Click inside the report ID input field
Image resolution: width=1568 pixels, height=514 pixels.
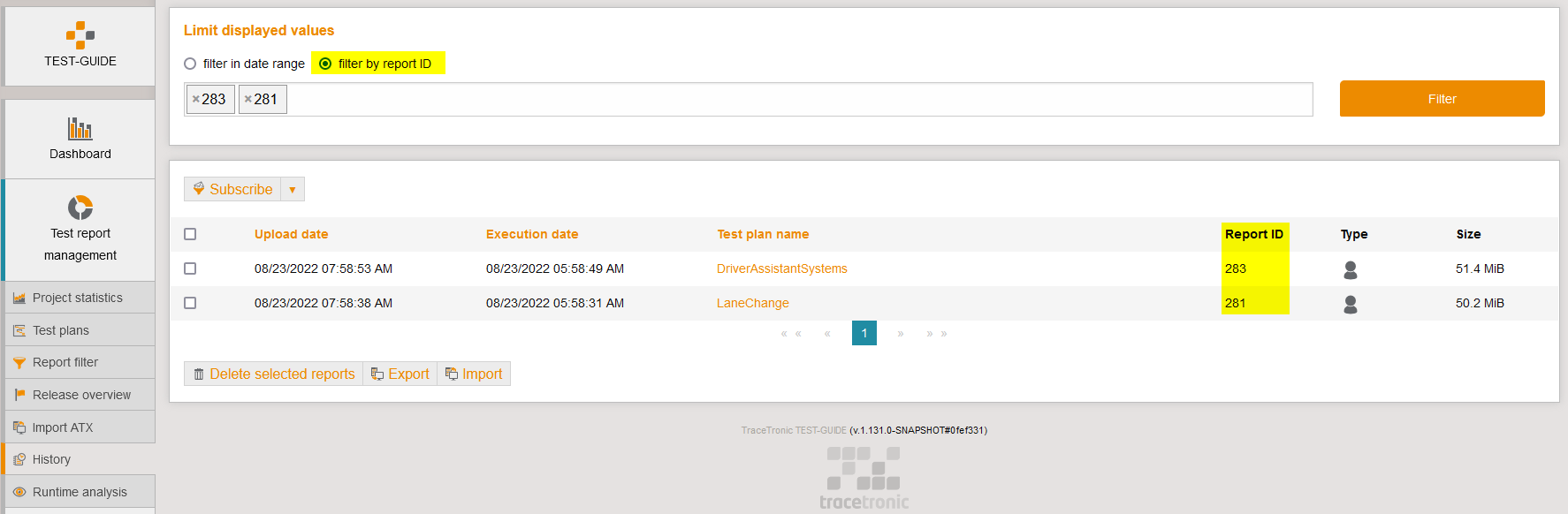pyautogui.click(x=795, y=100)
